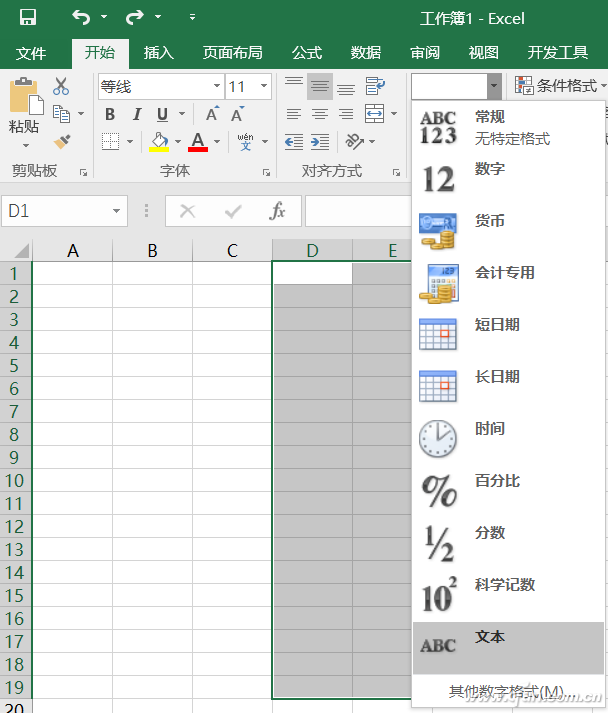The width and height of the screenshot is (608, 713).
Task: Click the decrease indent icon
Action: point(294,142)
